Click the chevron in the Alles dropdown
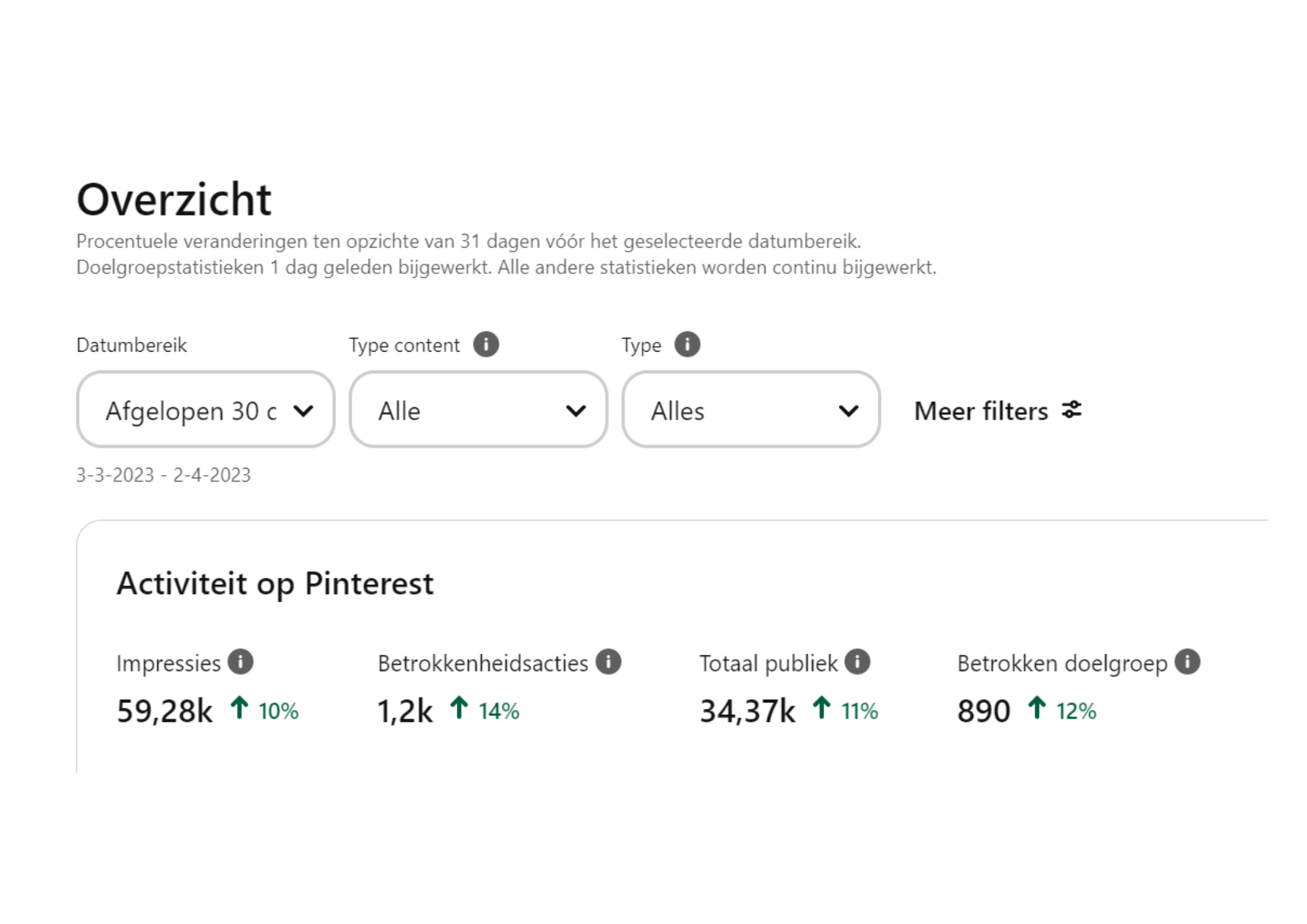The width and height of the screenshot is (1307, 924). tap(848, 411)
